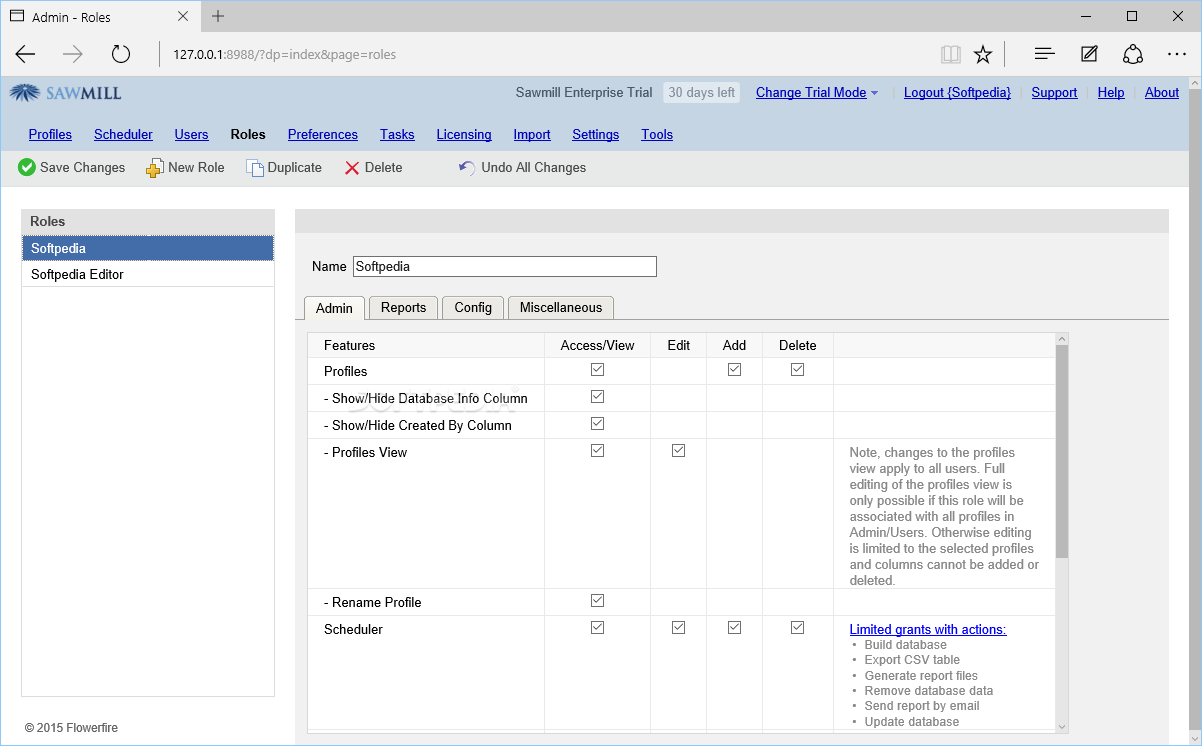Open the Help link
The width and height of the screenshot is (1202, 746).
point(1110,93)
